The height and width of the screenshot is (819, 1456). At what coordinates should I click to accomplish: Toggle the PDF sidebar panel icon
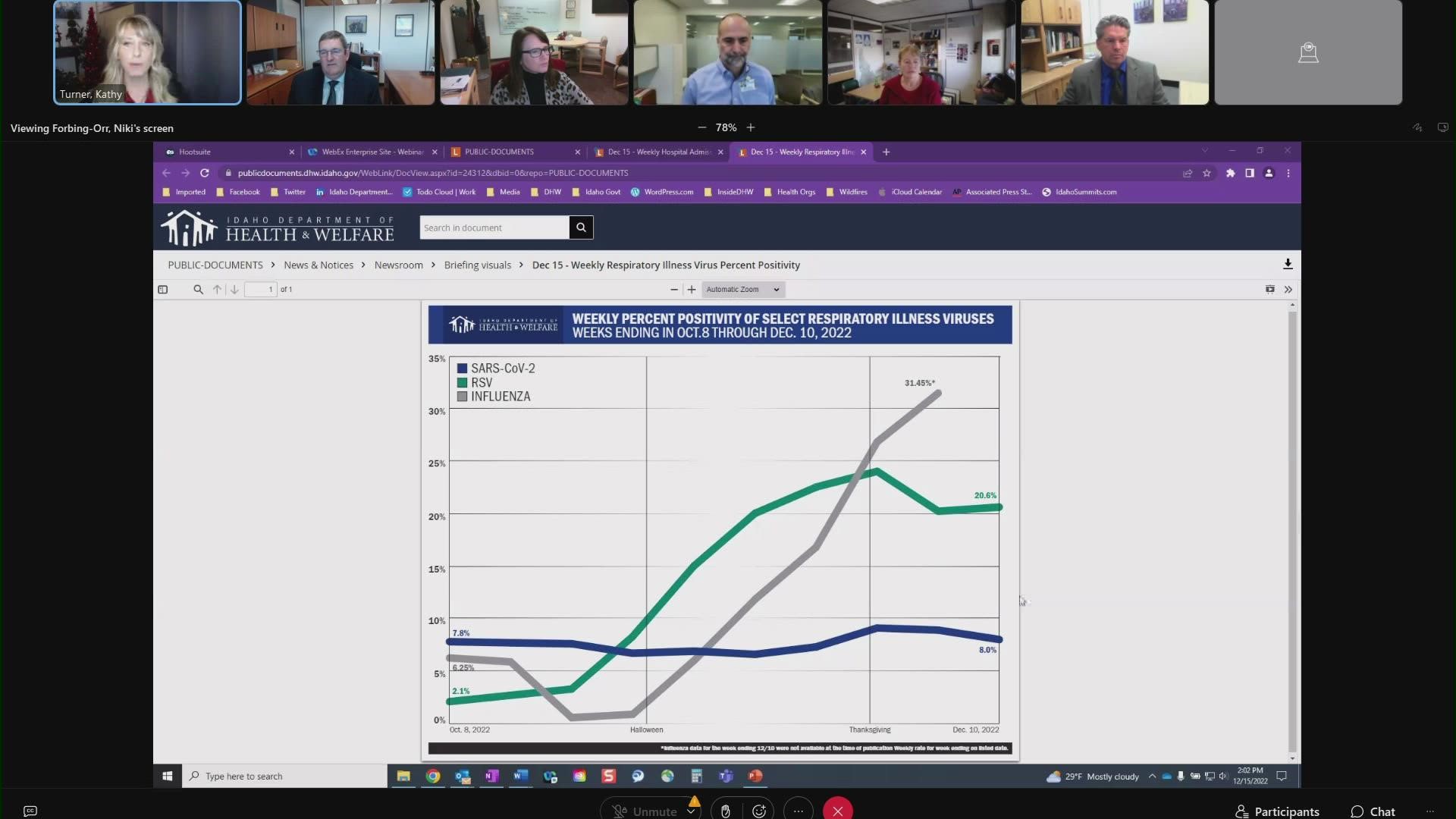click(x=162, y=289)
